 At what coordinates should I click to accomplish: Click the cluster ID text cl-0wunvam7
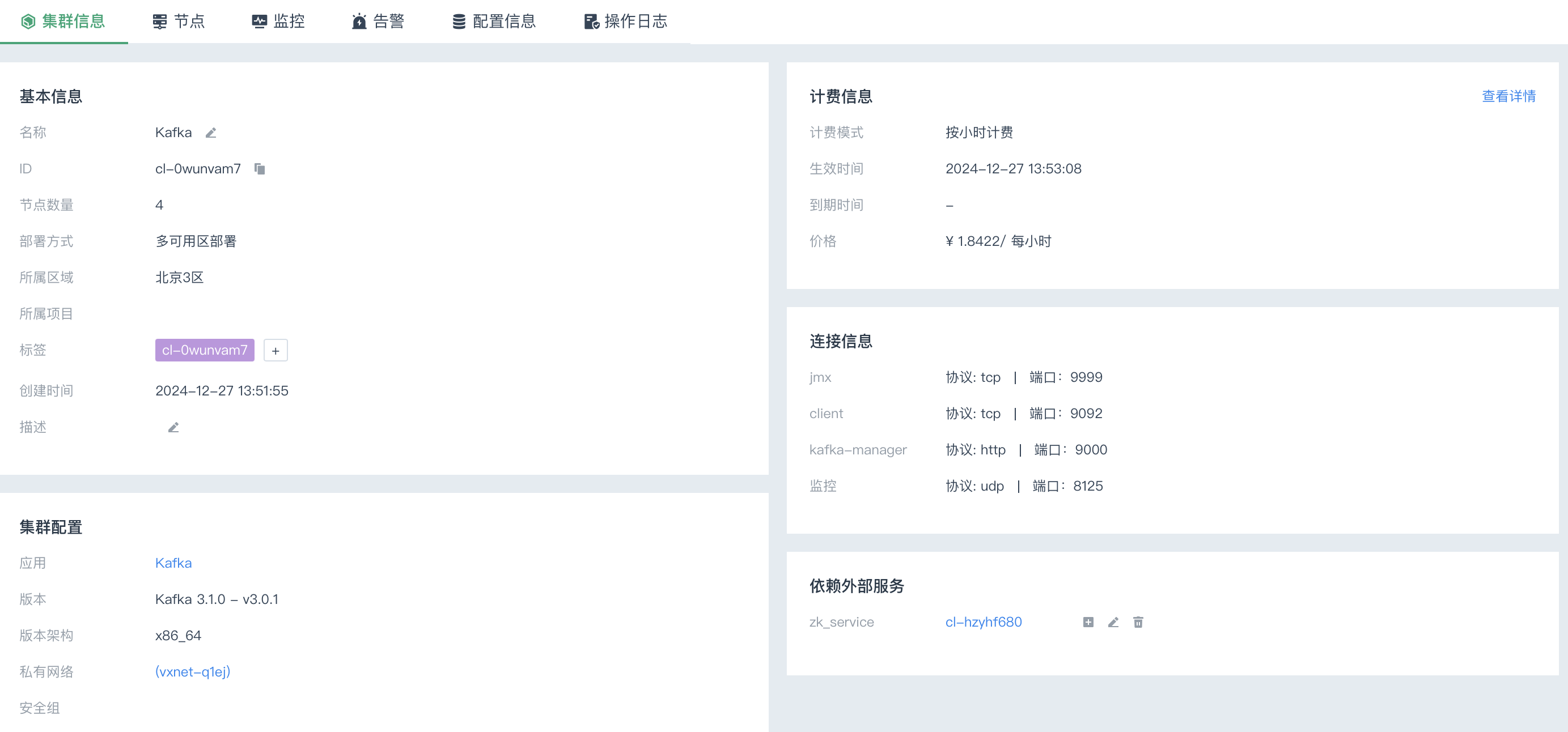point(198,169)
